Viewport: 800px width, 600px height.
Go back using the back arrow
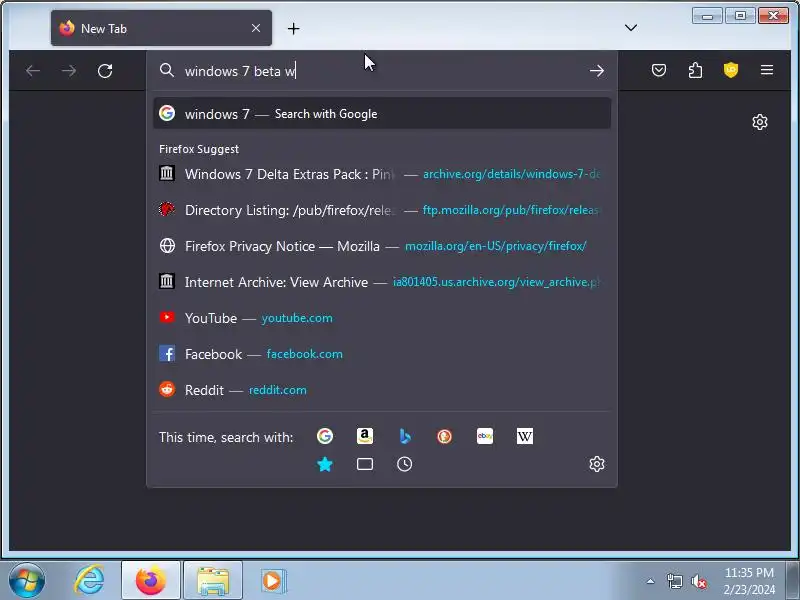pos(33,70)
